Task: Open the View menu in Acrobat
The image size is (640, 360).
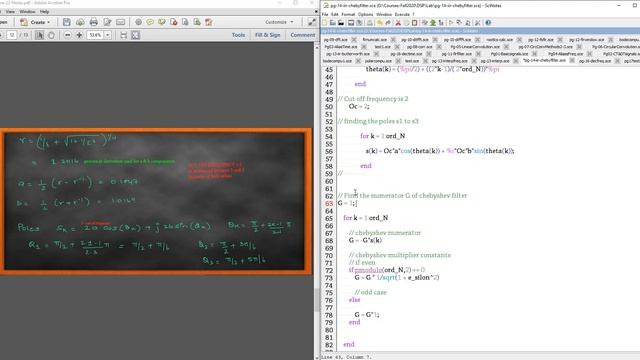Action: [10, 12]
